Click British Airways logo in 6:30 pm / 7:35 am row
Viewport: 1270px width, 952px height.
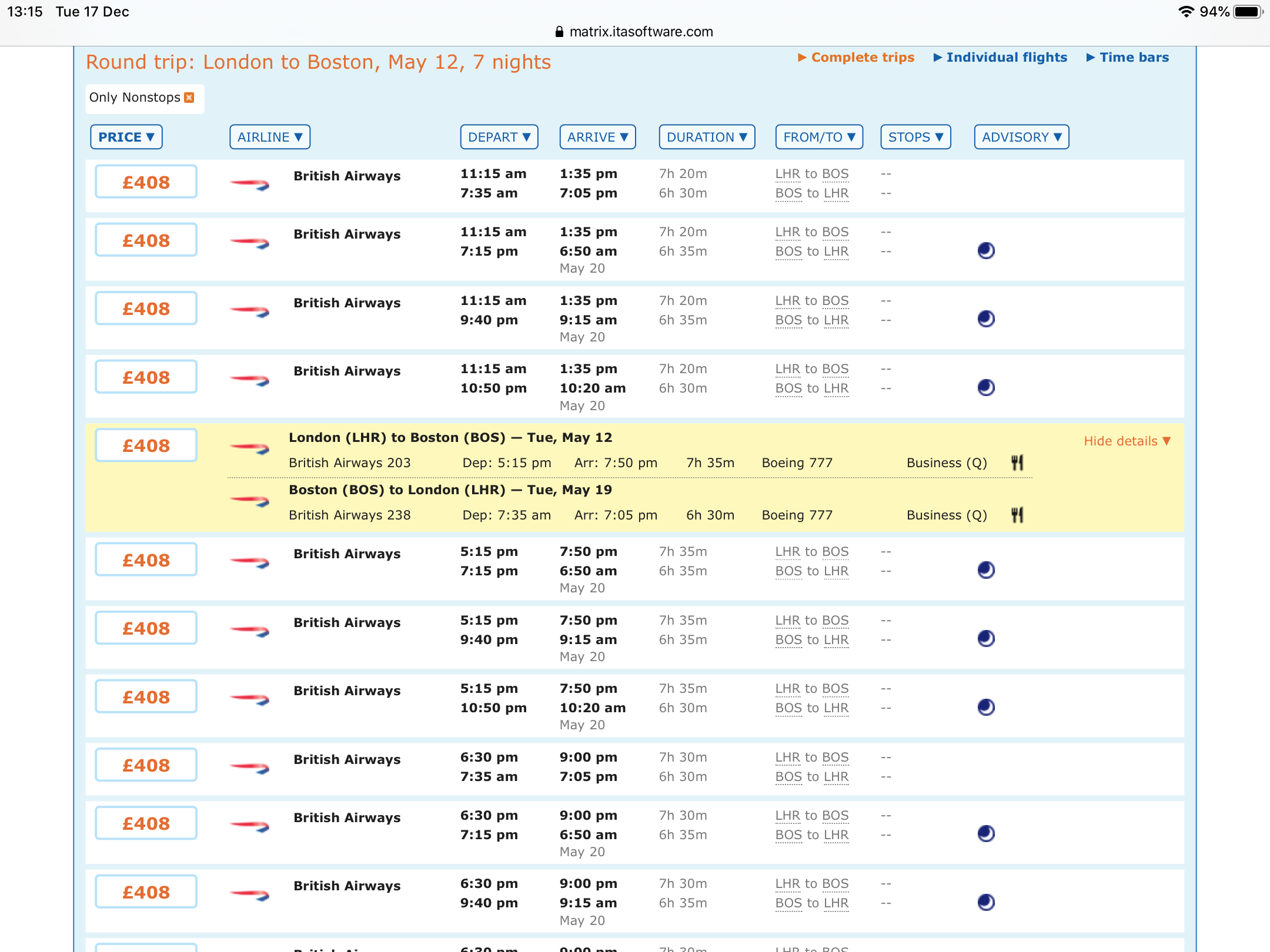(x=249, y=768)
